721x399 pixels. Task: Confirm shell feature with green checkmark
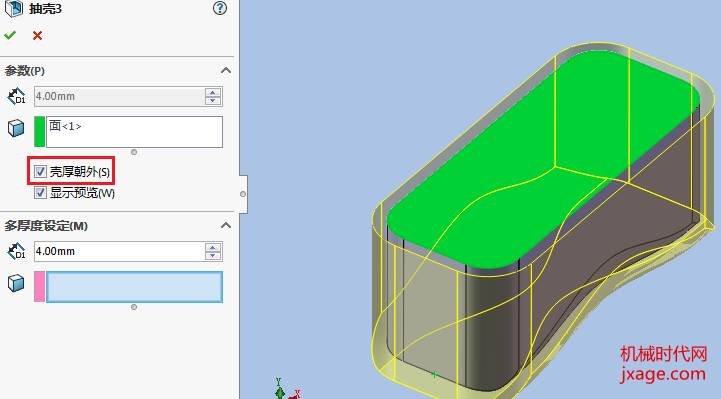10,35
